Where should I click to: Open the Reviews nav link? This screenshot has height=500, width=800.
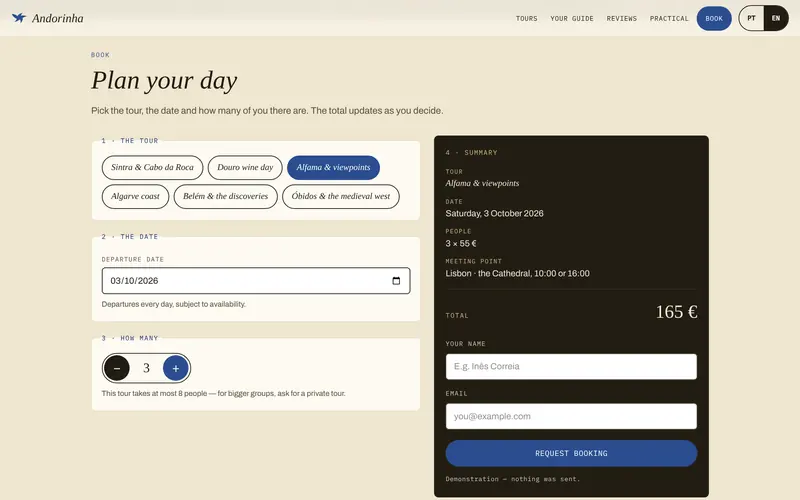(x=621, y=18)
